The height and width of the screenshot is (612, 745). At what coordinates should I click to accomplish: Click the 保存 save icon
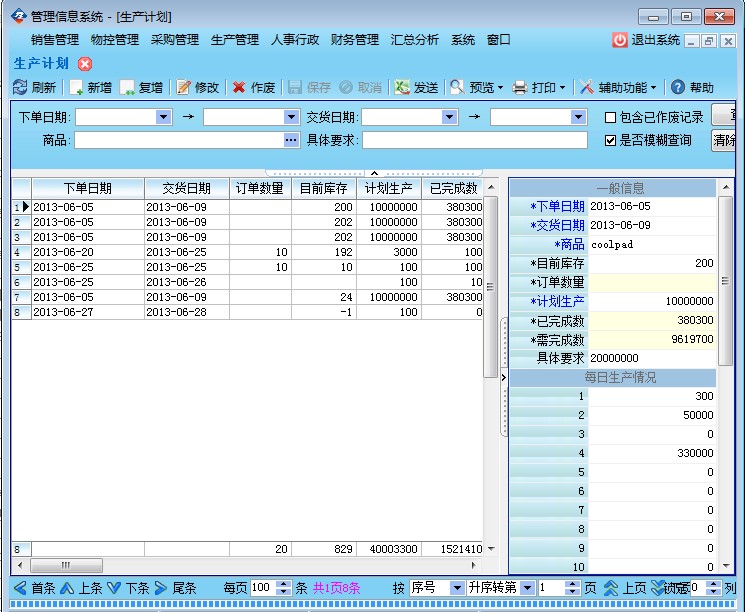pyautogui.click(x=295, y=87)
